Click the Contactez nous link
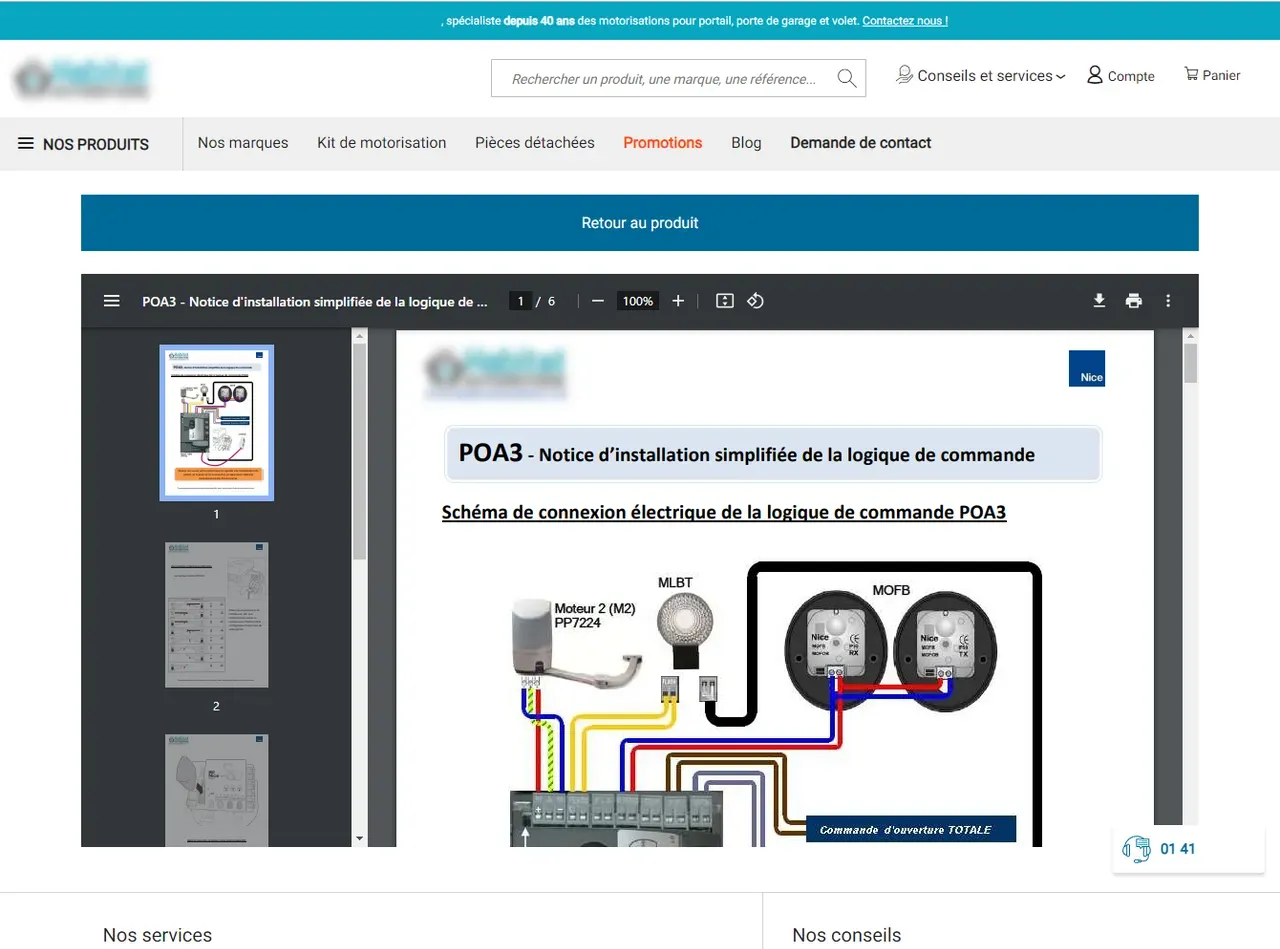Screen dimensions: 1280x949 coord(905,20)
